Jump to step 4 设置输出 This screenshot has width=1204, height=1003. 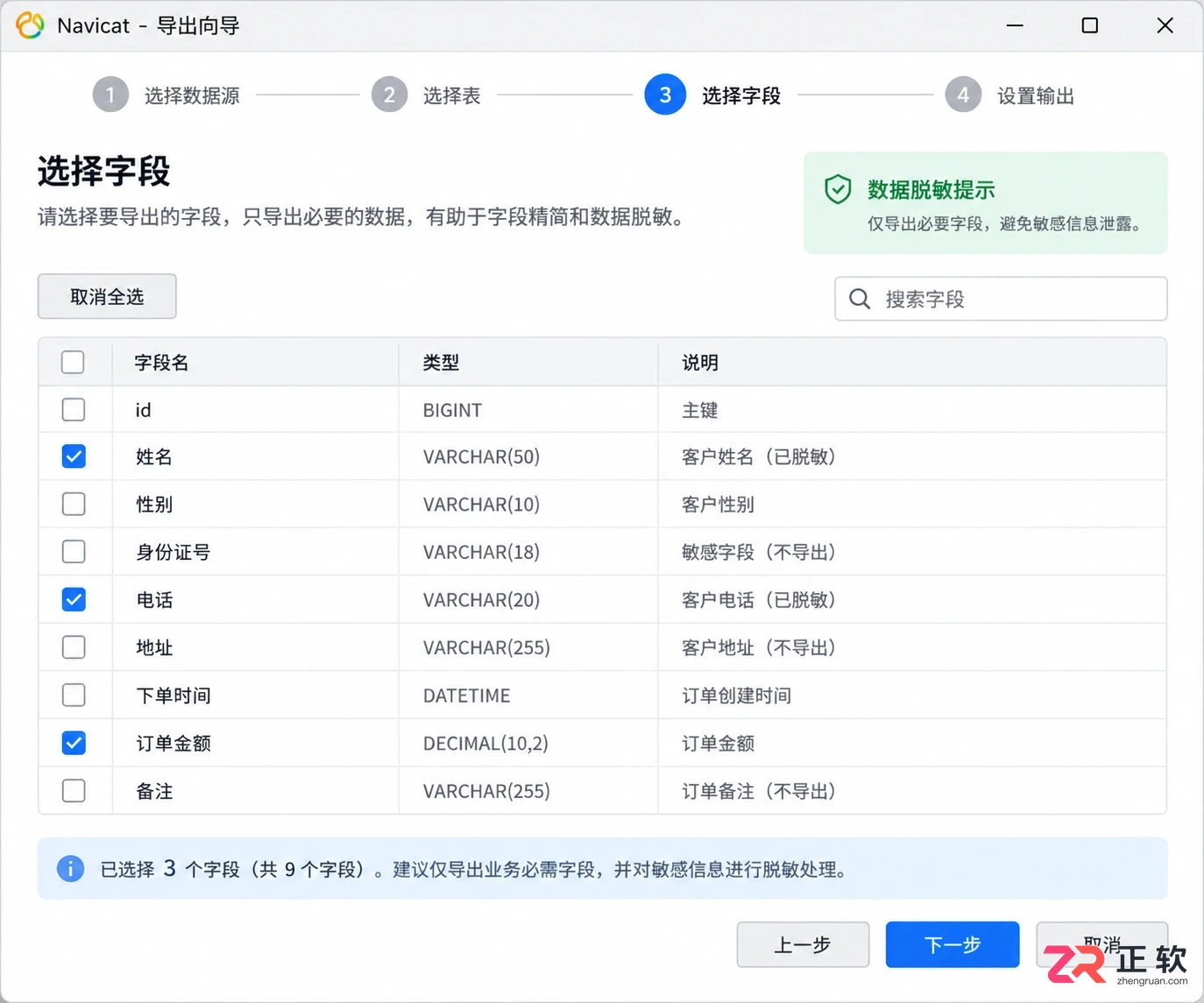click(x=1009, y=95)
